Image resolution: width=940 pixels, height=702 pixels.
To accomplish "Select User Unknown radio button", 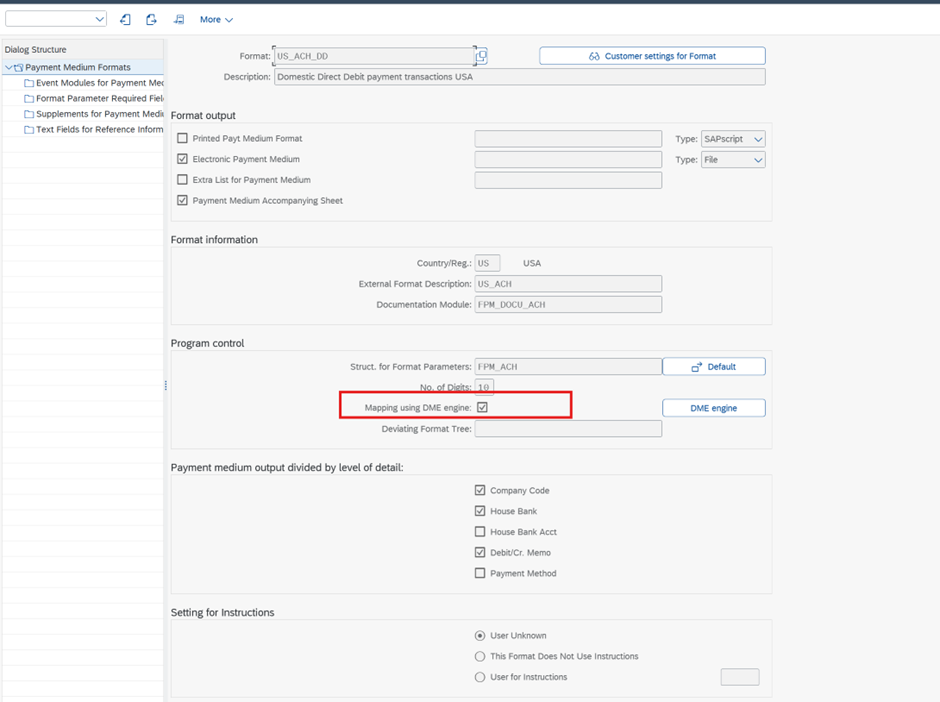I will [480, 635].
